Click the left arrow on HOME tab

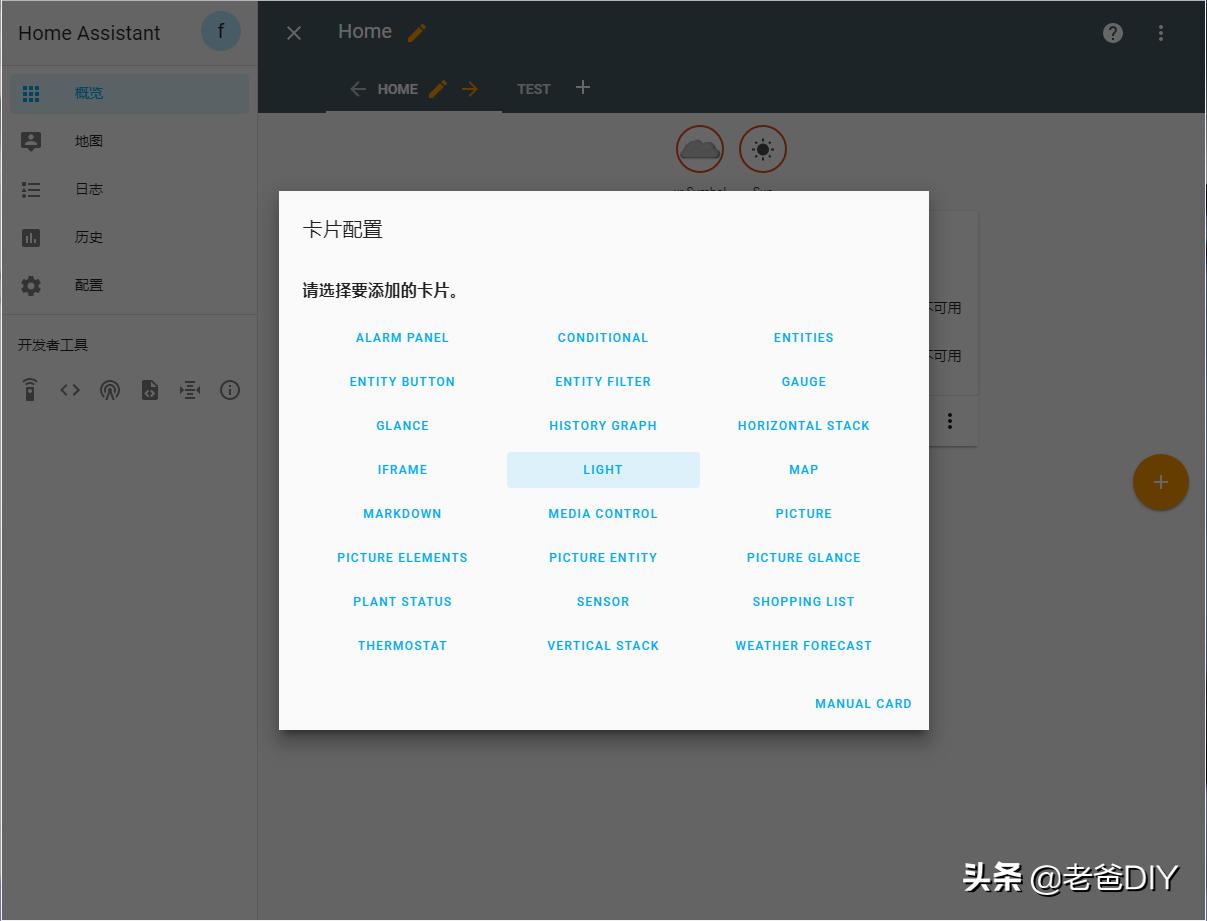[358, 89]
